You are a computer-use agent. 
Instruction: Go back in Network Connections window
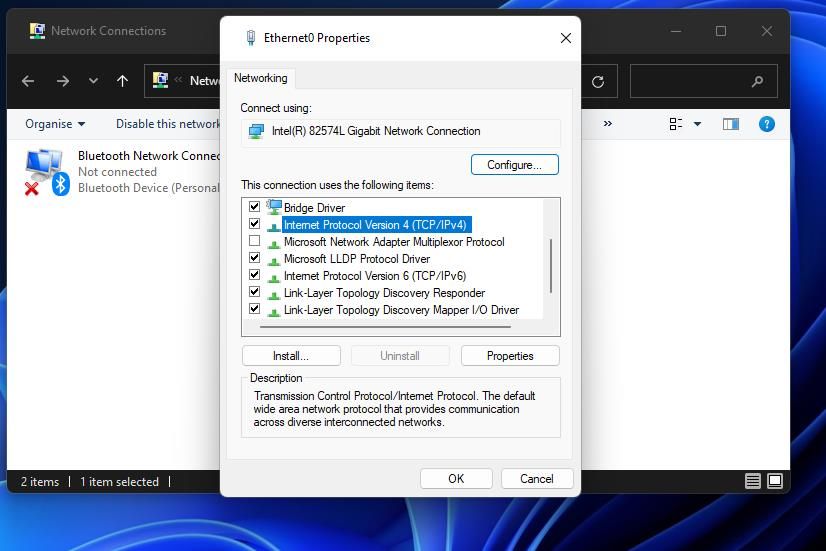point(28,81)
